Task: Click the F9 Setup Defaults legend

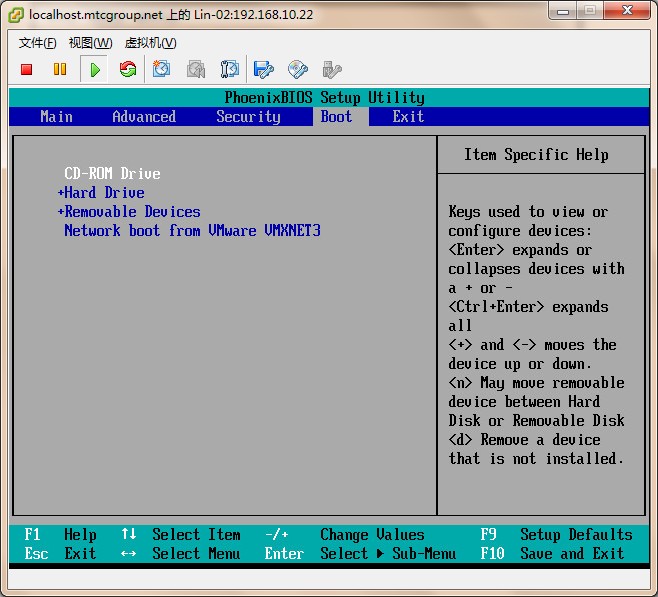Action: point(556,534)
